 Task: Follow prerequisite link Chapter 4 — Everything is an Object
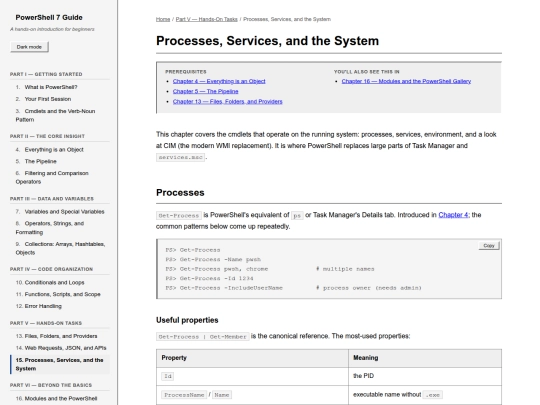point(219,81)
